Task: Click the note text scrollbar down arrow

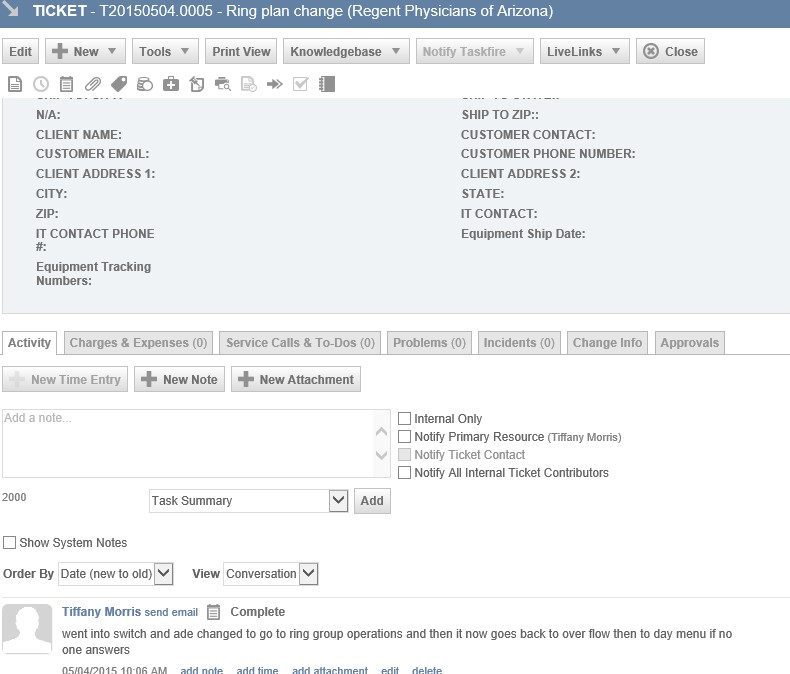Action: [381, 456]
